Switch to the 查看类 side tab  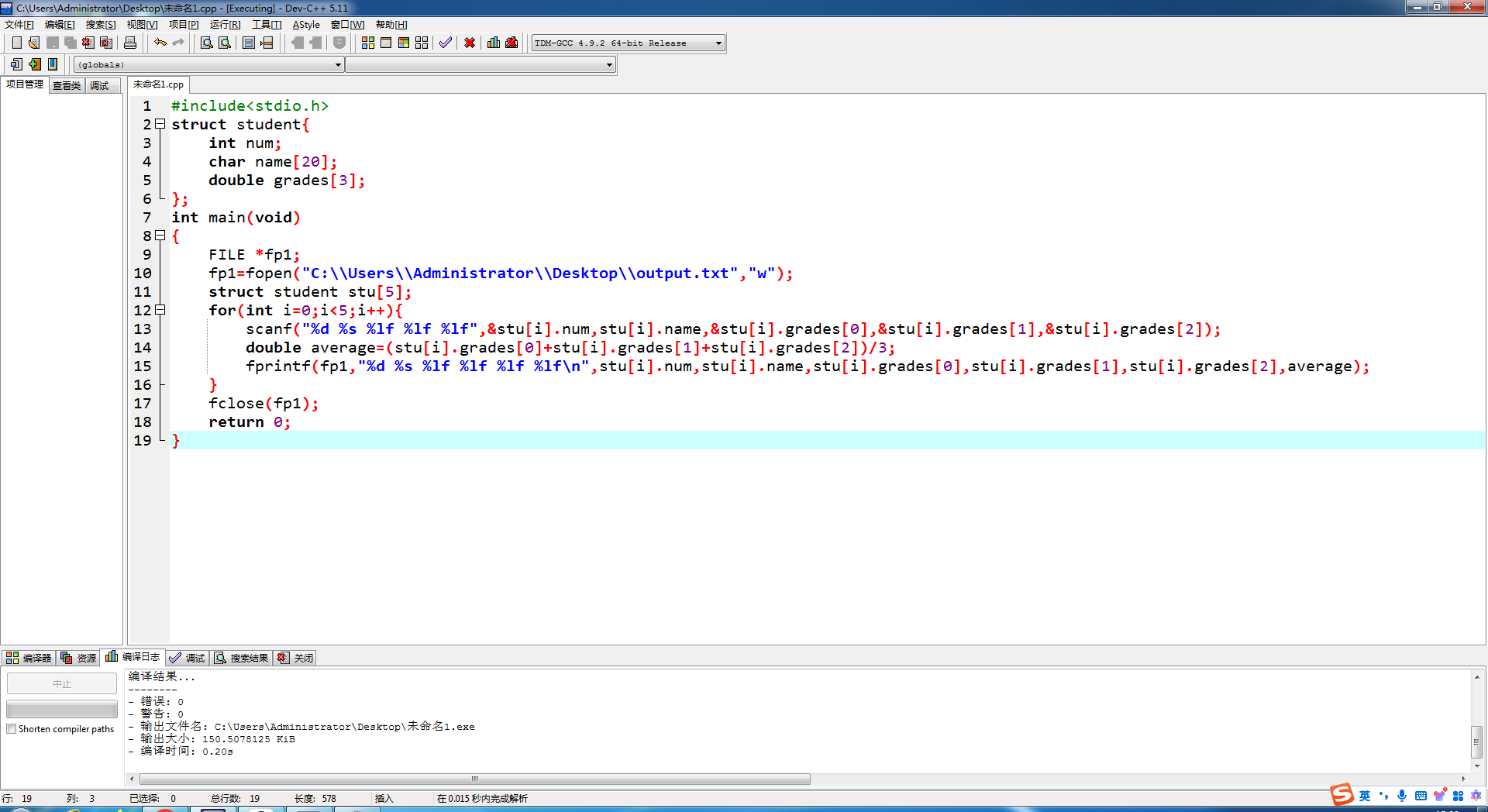[67, 85]
